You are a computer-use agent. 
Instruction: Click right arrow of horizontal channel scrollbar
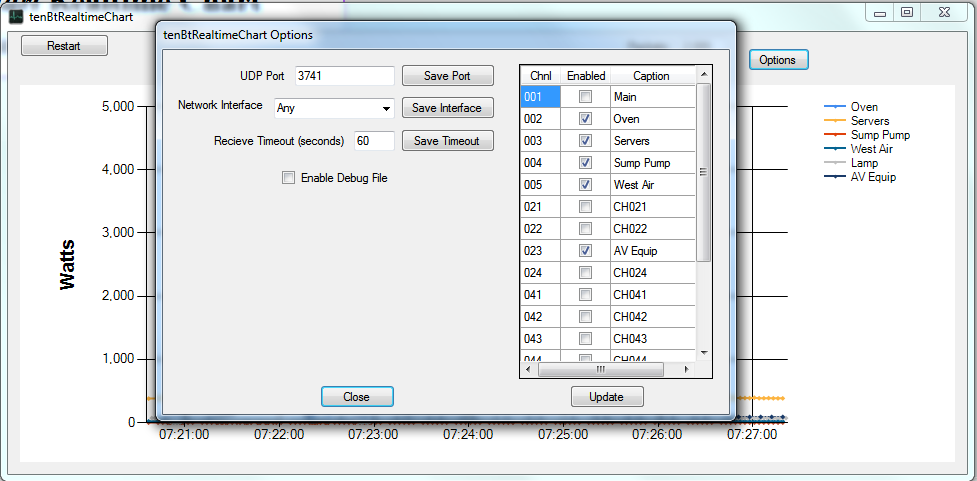(686, 369)
